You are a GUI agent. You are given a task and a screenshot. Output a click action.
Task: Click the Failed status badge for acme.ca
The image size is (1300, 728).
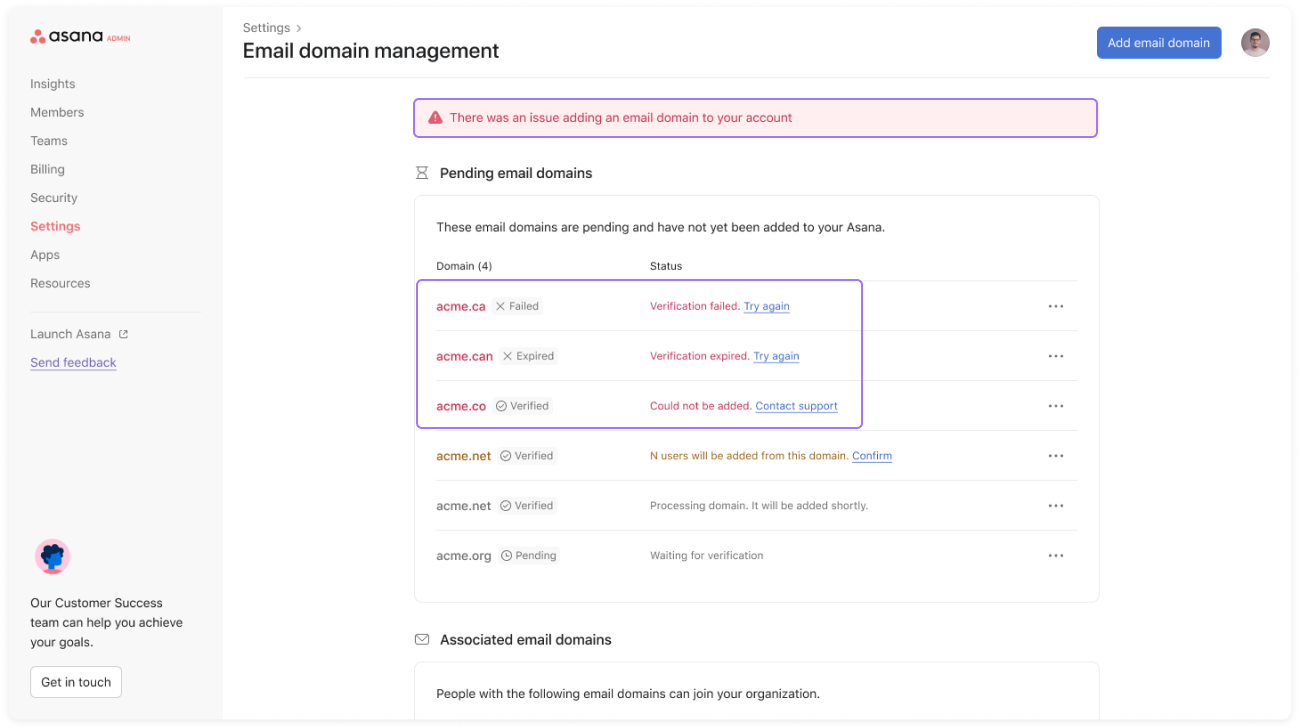click(517, 307)
